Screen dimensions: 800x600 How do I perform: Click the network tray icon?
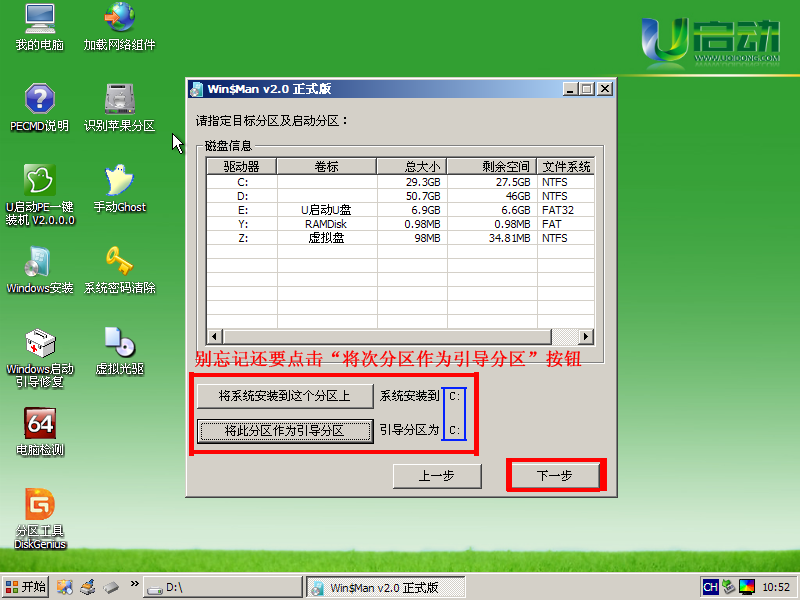pos(729,587)
